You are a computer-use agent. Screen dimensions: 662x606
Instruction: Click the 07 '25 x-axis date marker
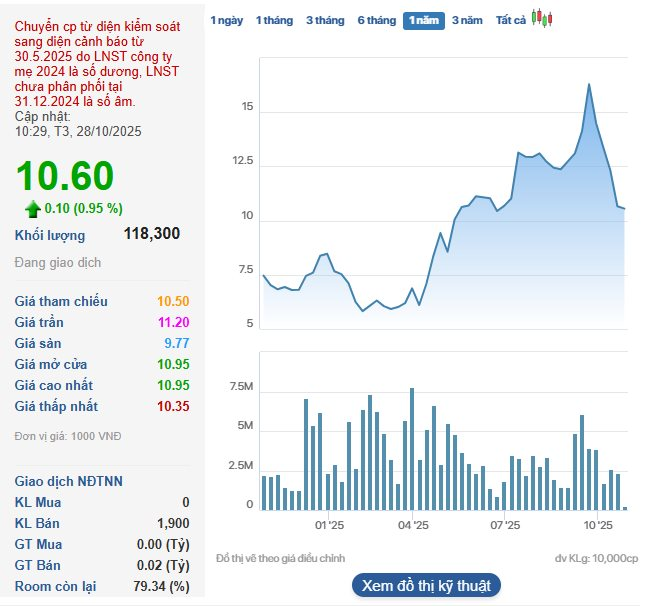pyautogui.click(x=506, y=524)
